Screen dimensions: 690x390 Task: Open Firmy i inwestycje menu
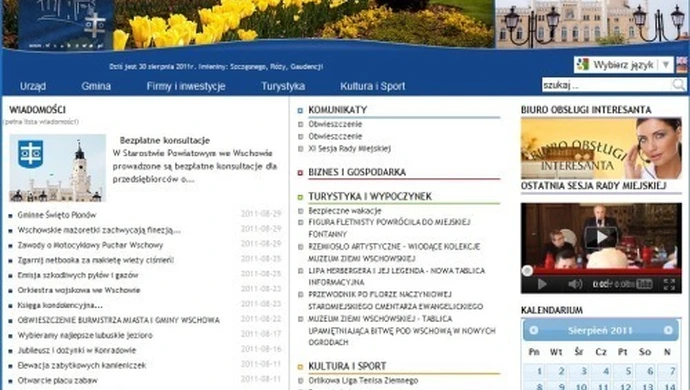[186, 86]
